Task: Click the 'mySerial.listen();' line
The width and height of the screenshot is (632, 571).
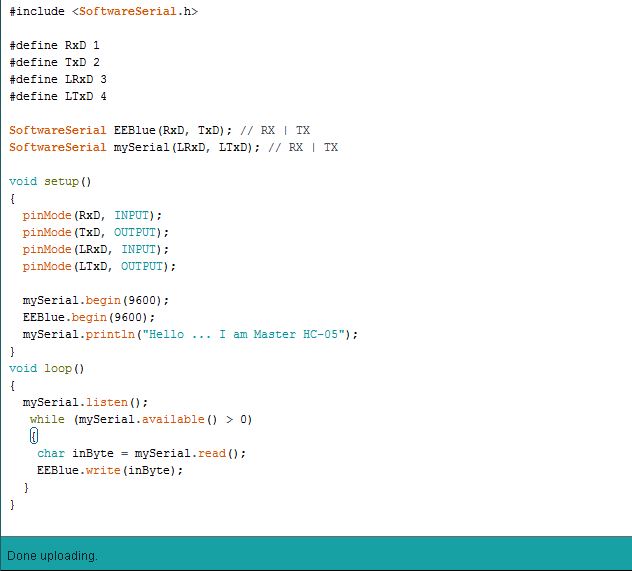Action: (85, 403)
